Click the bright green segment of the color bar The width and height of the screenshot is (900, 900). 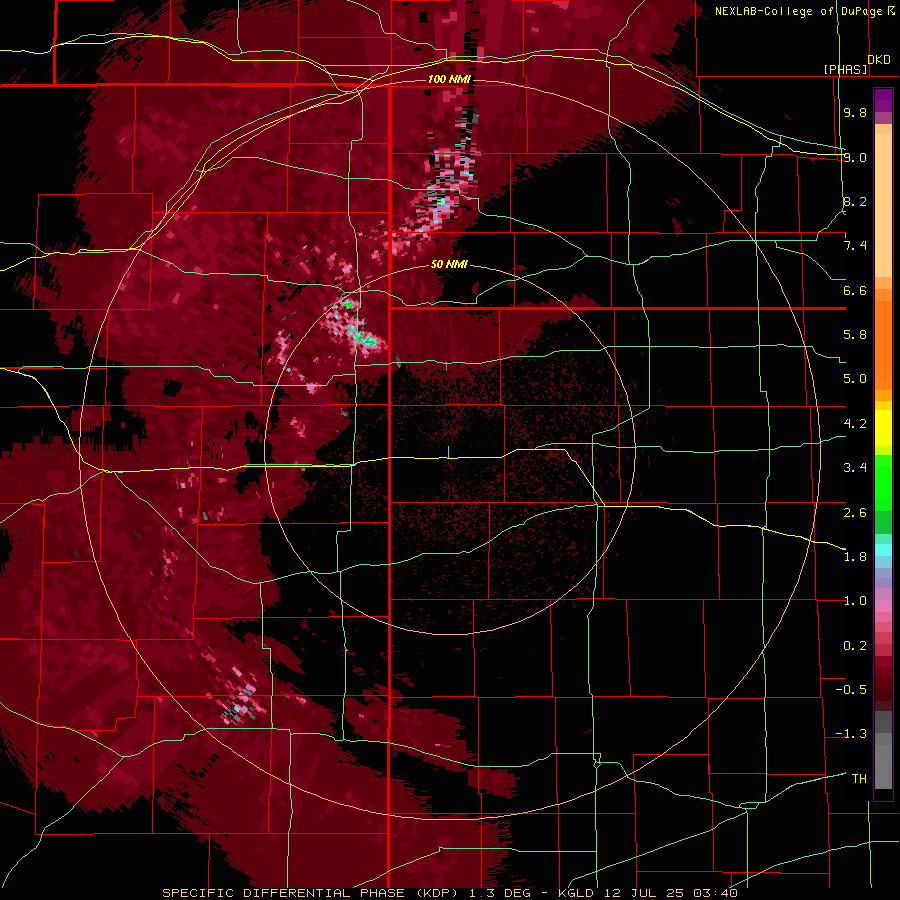click(x=883, y=482)
